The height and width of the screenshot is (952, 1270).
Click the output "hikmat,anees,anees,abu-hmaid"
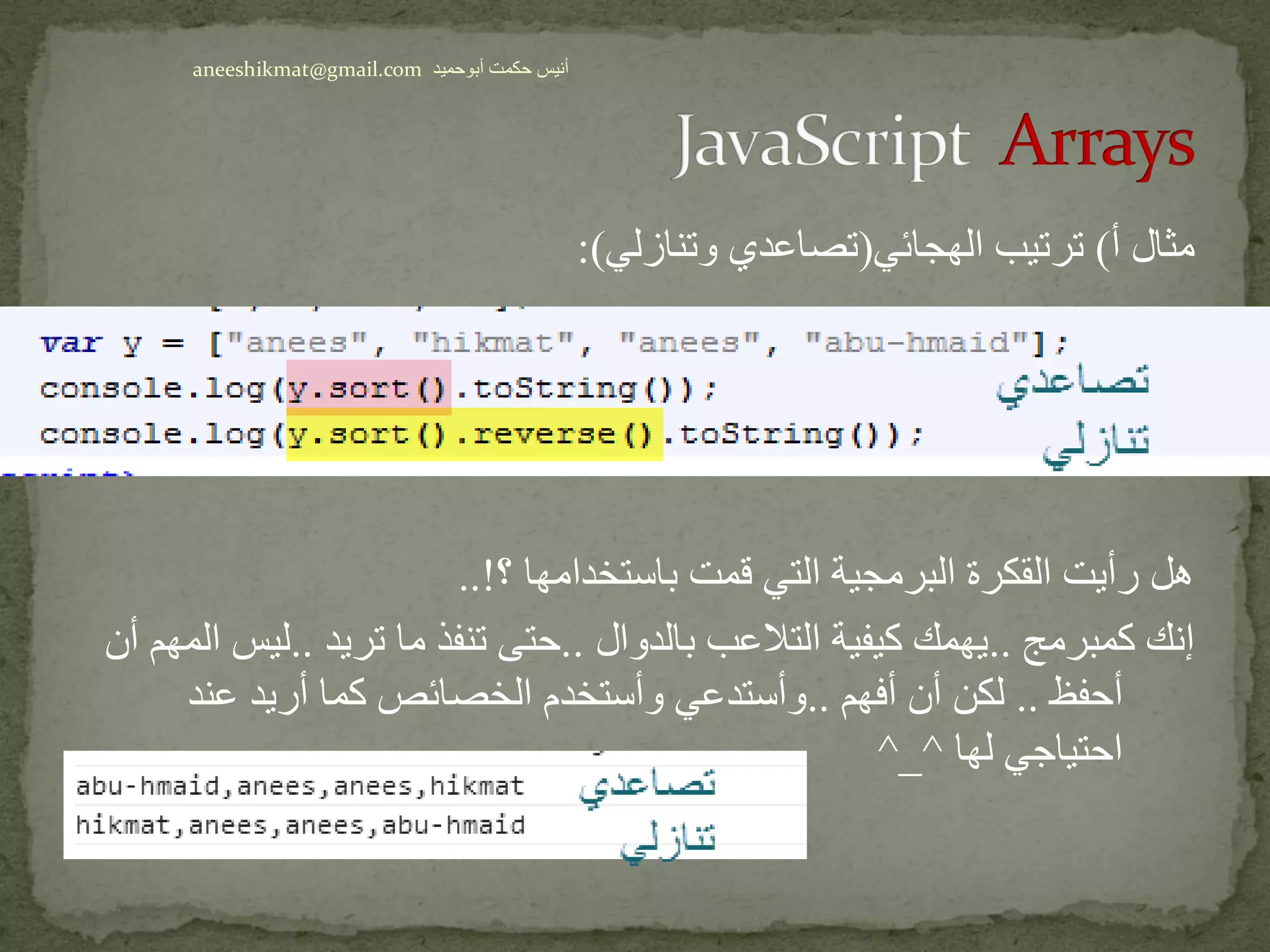click(300, 826)
